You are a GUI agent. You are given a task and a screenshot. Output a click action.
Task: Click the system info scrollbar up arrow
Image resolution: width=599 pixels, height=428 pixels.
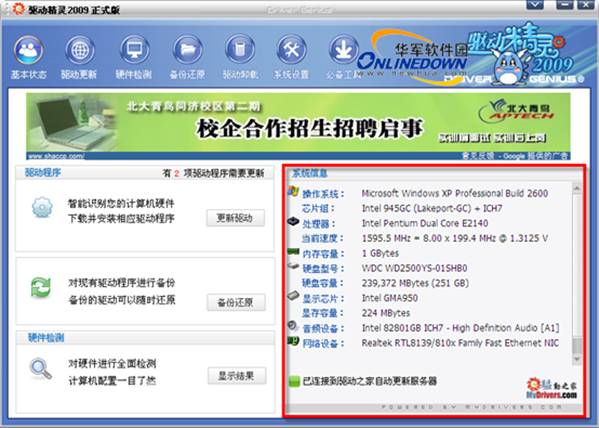click(577, 188)
